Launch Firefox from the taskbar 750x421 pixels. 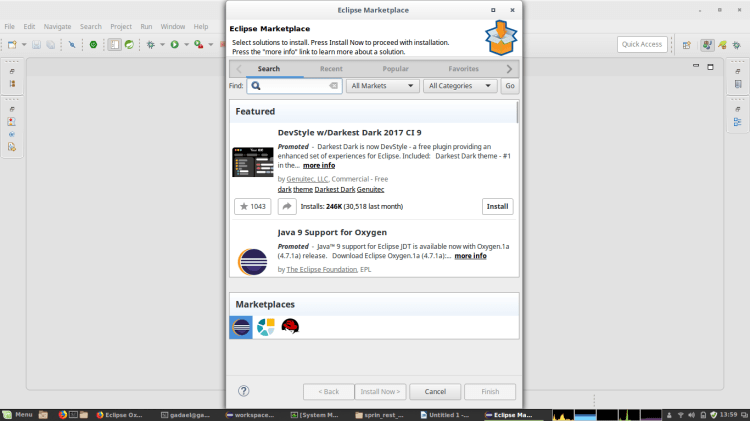[63, 415]
